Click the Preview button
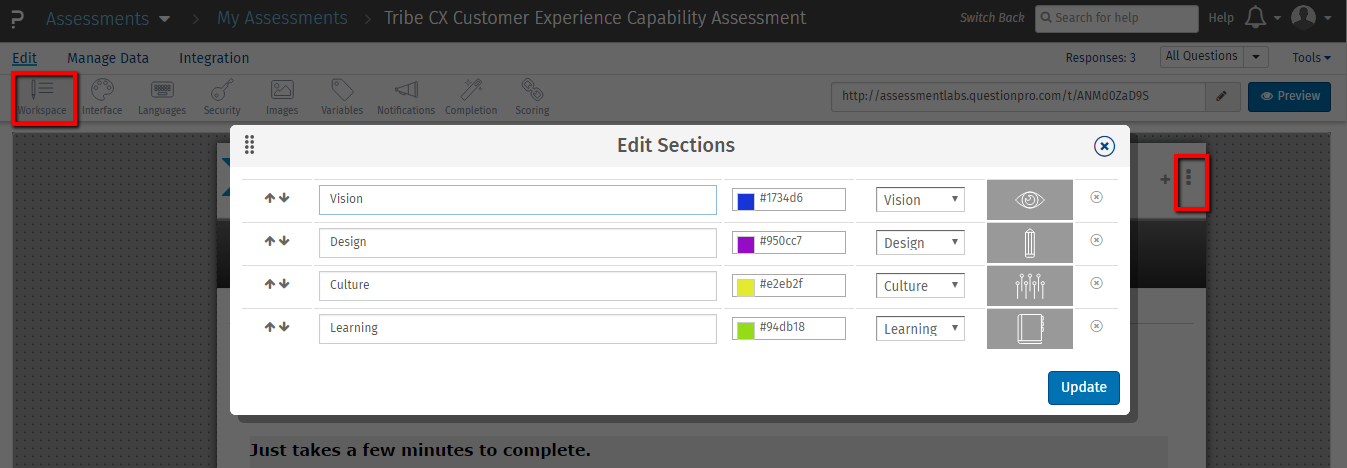 [x=1289, y=96]
